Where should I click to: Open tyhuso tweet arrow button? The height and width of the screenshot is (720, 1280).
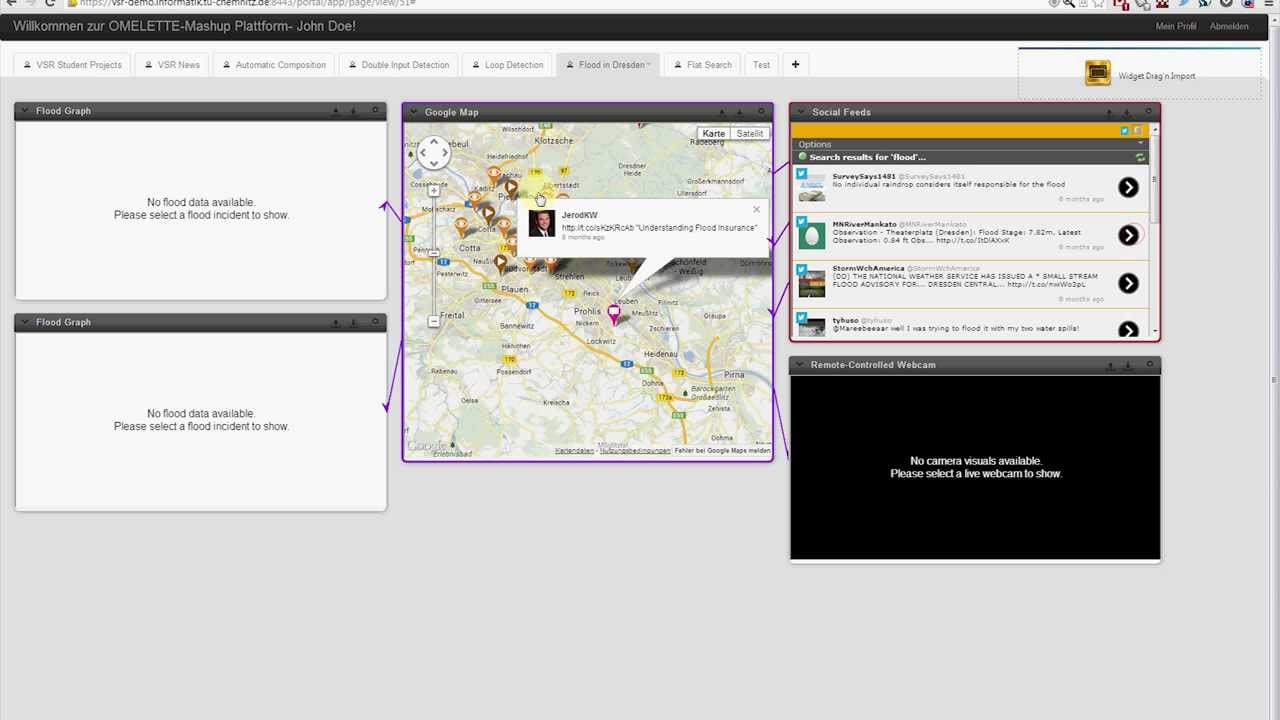click(x=1128, y=329)
